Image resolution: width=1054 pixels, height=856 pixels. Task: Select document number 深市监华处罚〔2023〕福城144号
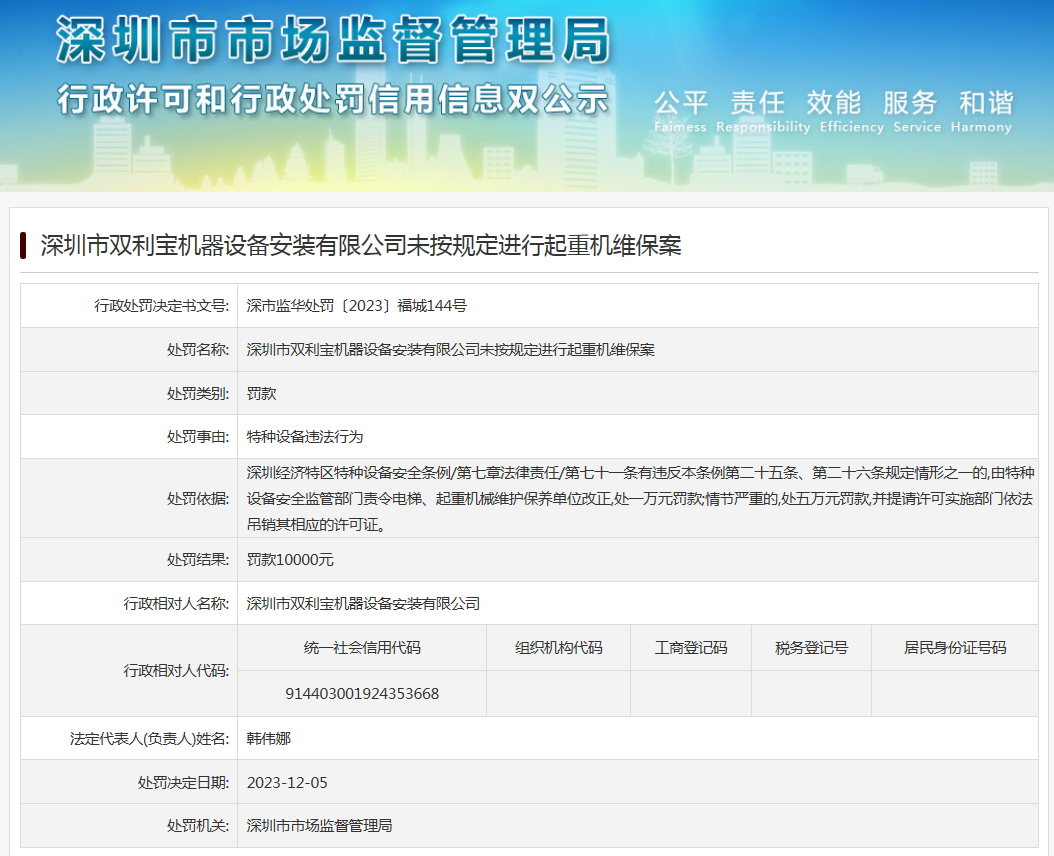point(356,306)
